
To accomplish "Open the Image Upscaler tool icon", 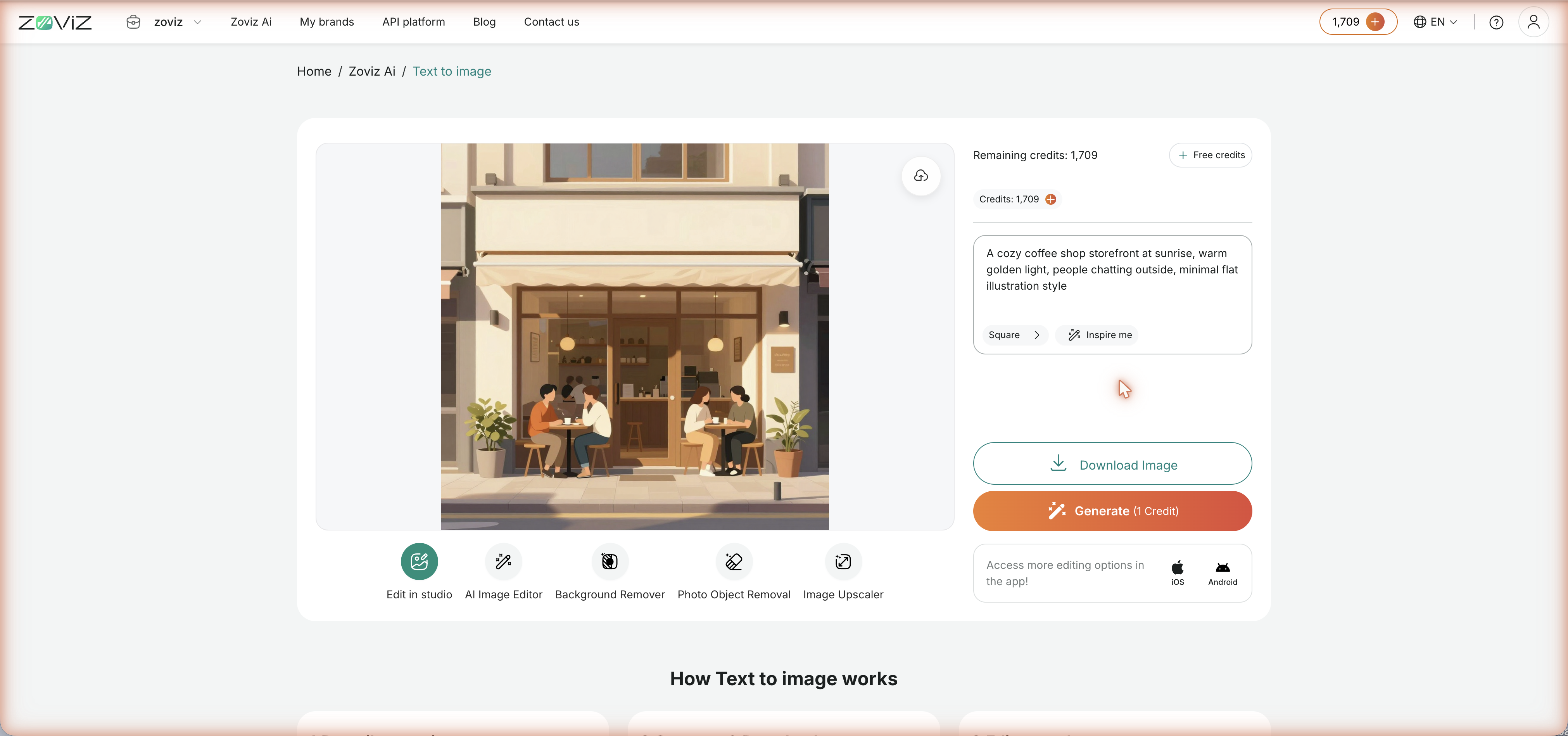I will pos(843,561).
